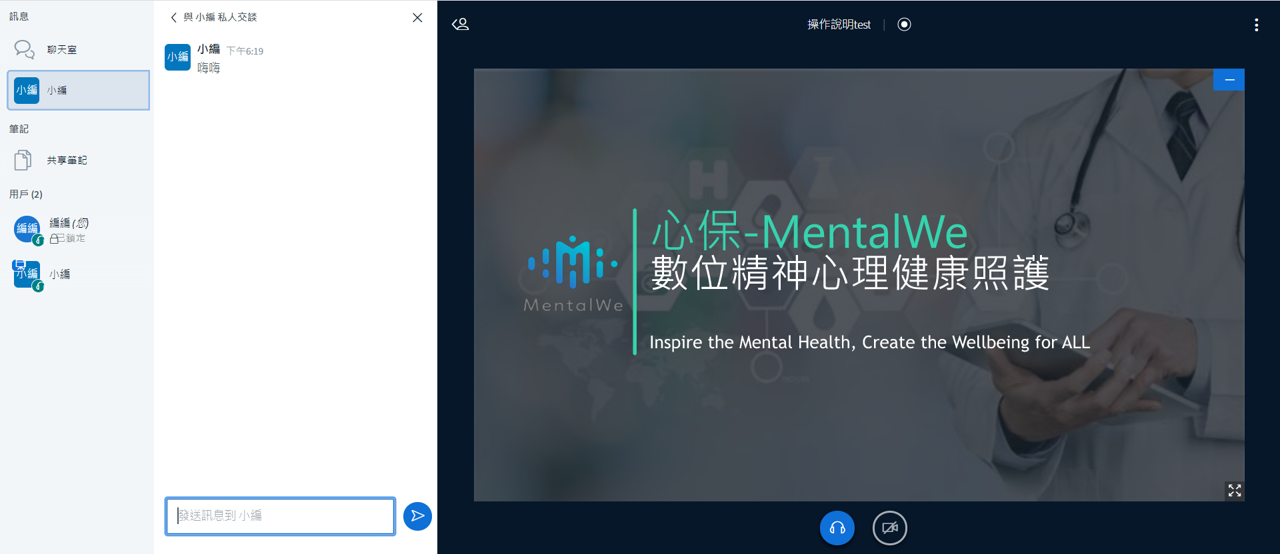Click the 小編 avatar in chat message

coord(178,57)
